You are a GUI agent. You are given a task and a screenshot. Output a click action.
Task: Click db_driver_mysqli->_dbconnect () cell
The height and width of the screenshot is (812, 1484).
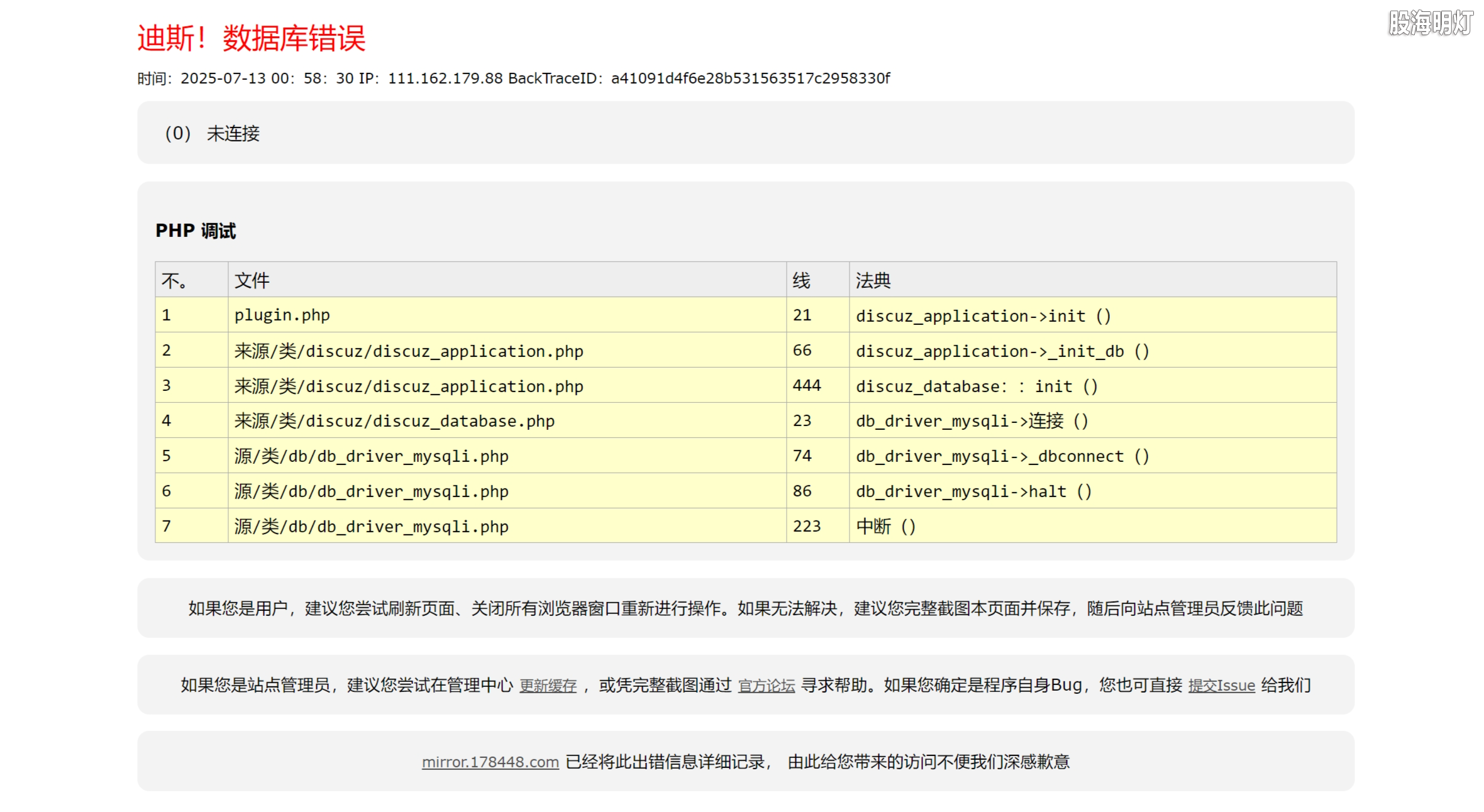coord(1093,456)
